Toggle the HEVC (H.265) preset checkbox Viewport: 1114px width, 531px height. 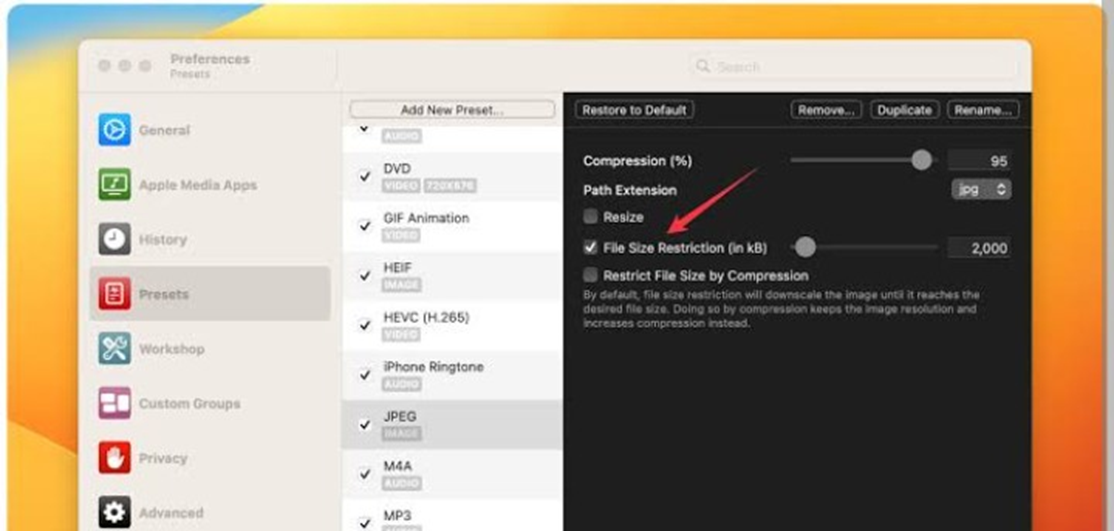(x=365, y=326)
